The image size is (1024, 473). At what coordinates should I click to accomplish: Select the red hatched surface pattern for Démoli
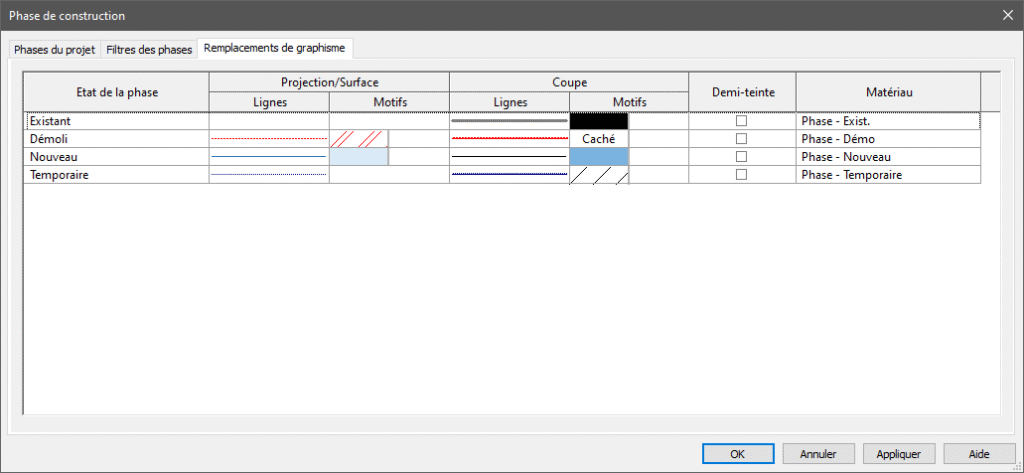point(358,139)
